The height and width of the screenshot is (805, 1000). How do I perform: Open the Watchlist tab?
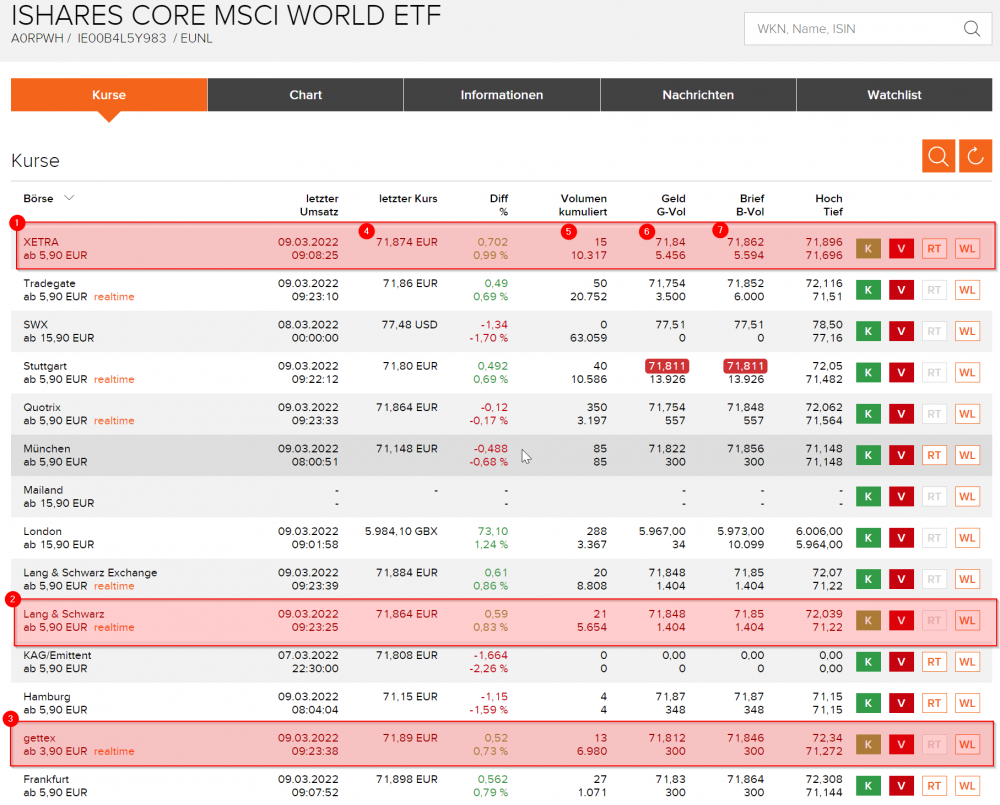point(894,95)
